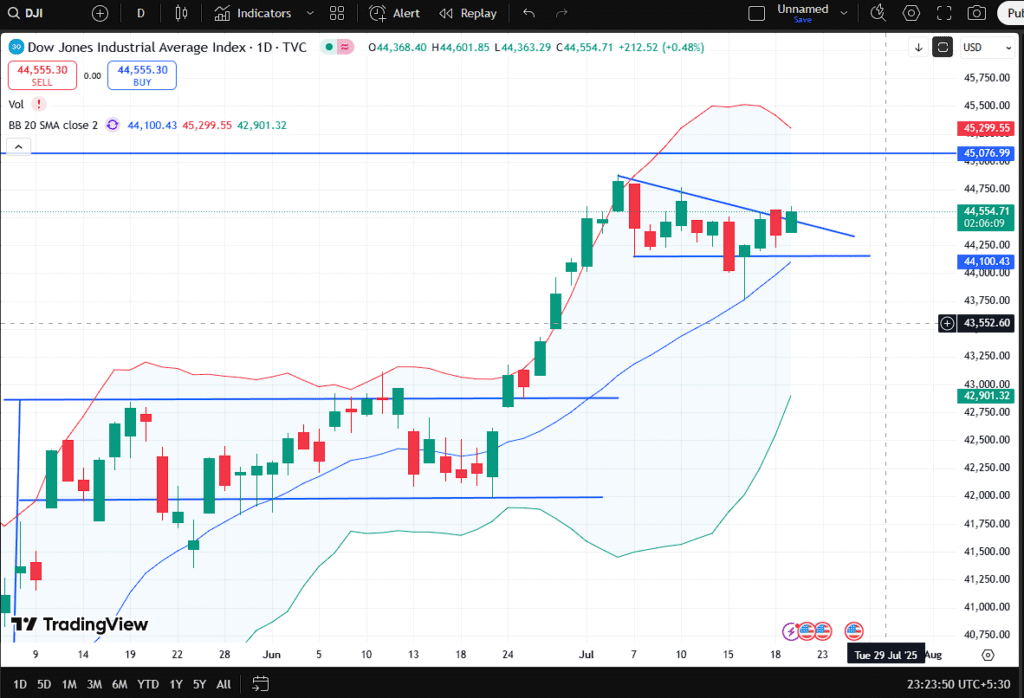Expand layout management dropdown arrow
This screenshot has height=698, width=1024.
(x=844, y=13)
